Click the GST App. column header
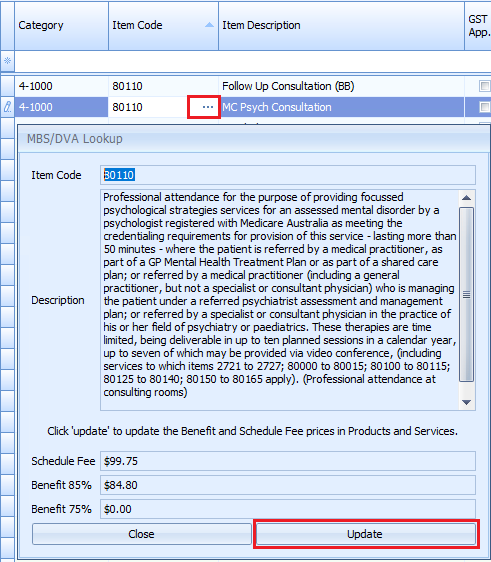 point(478,26)
